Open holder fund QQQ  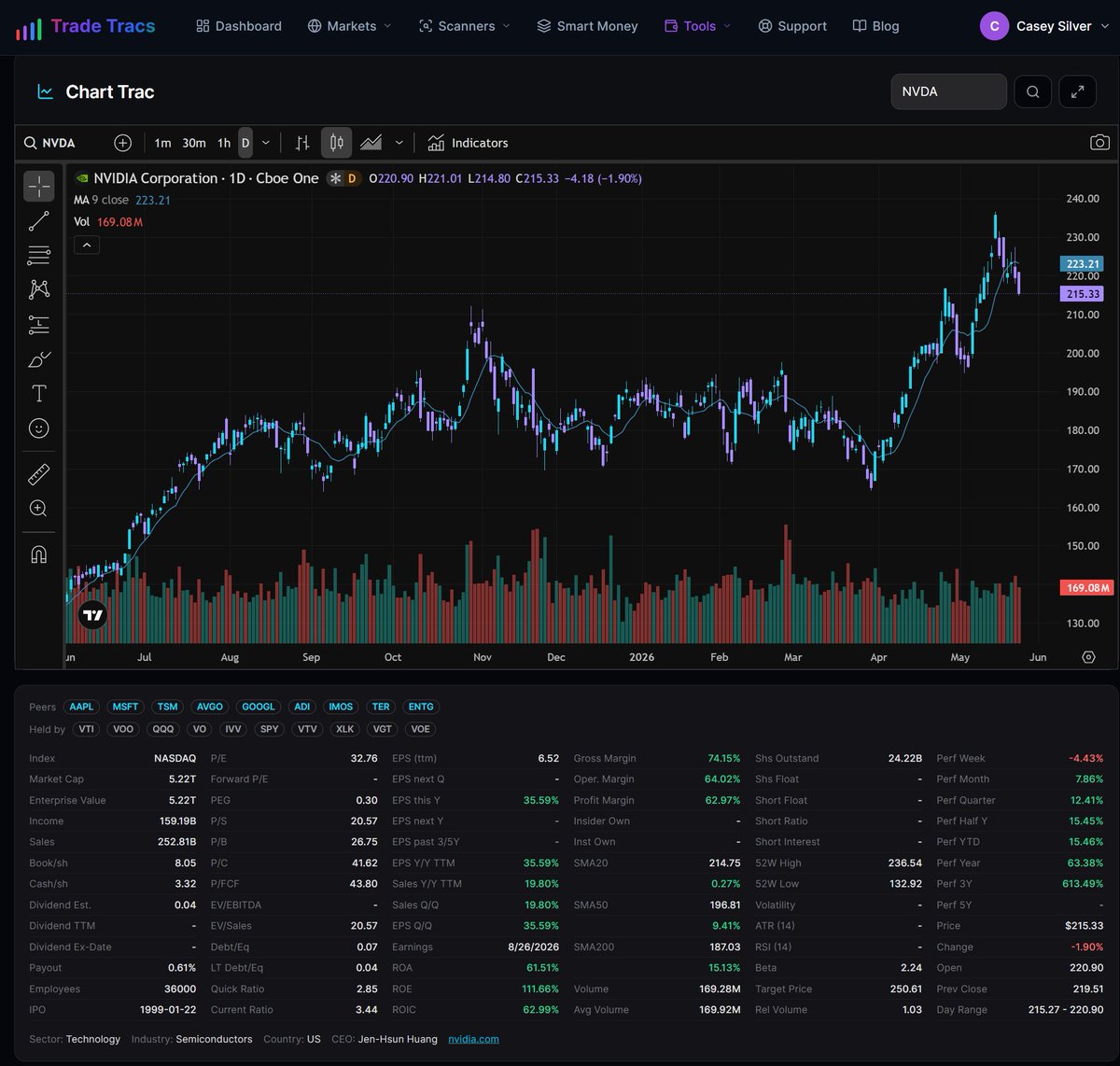tap(163, 729)
